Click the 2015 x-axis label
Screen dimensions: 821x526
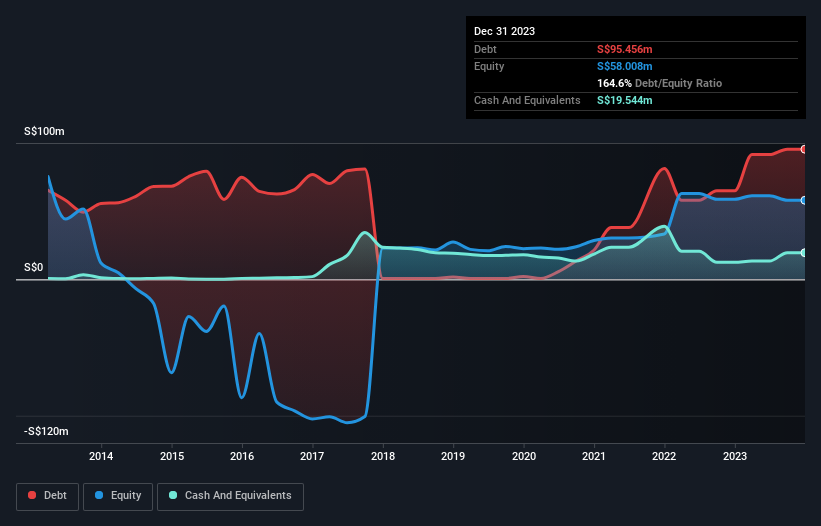(x=172, y=456)
